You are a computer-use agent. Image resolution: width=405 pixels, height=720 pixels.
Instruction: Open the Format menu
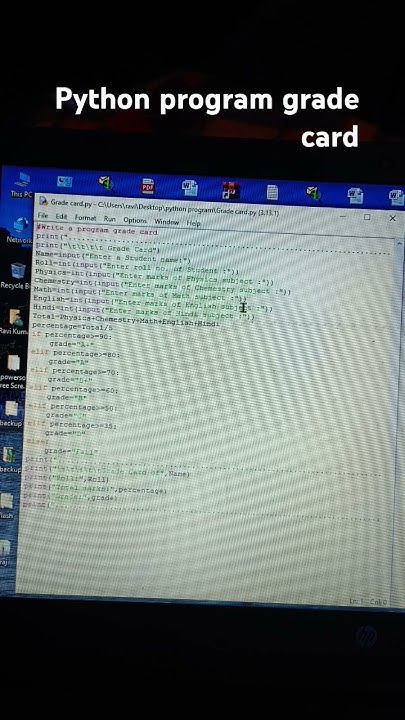pos(85,218)
